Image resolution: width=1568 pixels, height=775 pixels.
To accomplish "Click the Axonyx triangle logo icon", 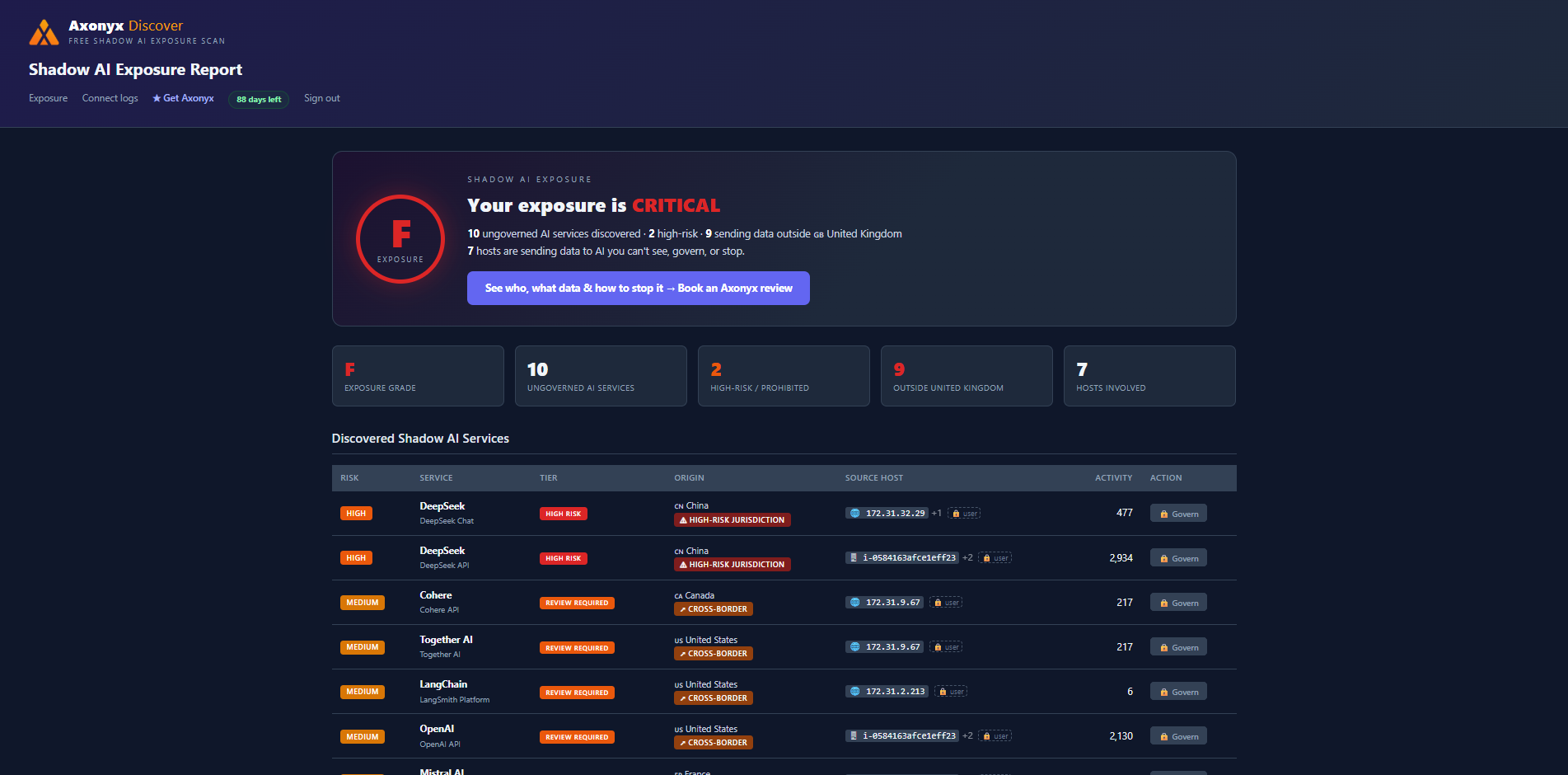I will [44, 32].
